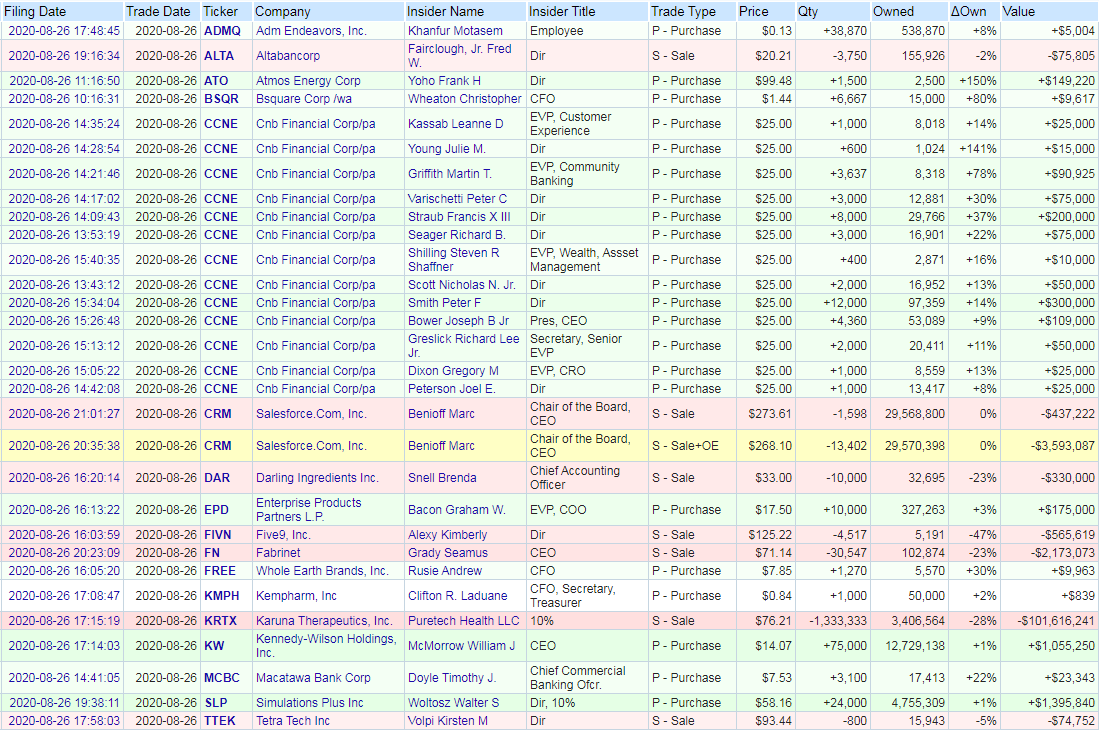Open insider Yoho Frank H link

[444, 81]
